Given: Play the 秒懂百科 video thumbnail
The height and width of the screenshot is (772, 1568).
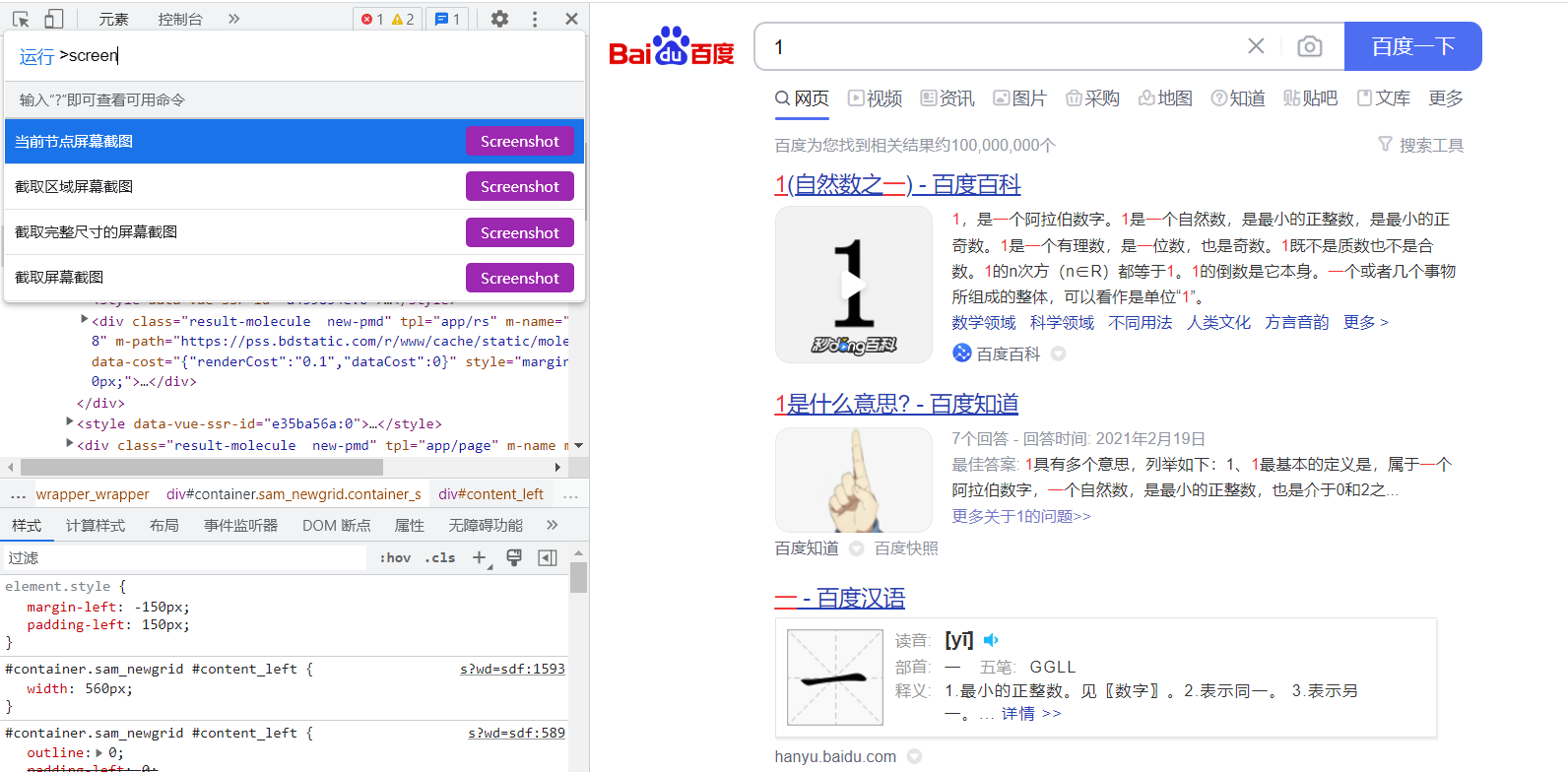Looking at the screenshot, I should click(854, 285).
